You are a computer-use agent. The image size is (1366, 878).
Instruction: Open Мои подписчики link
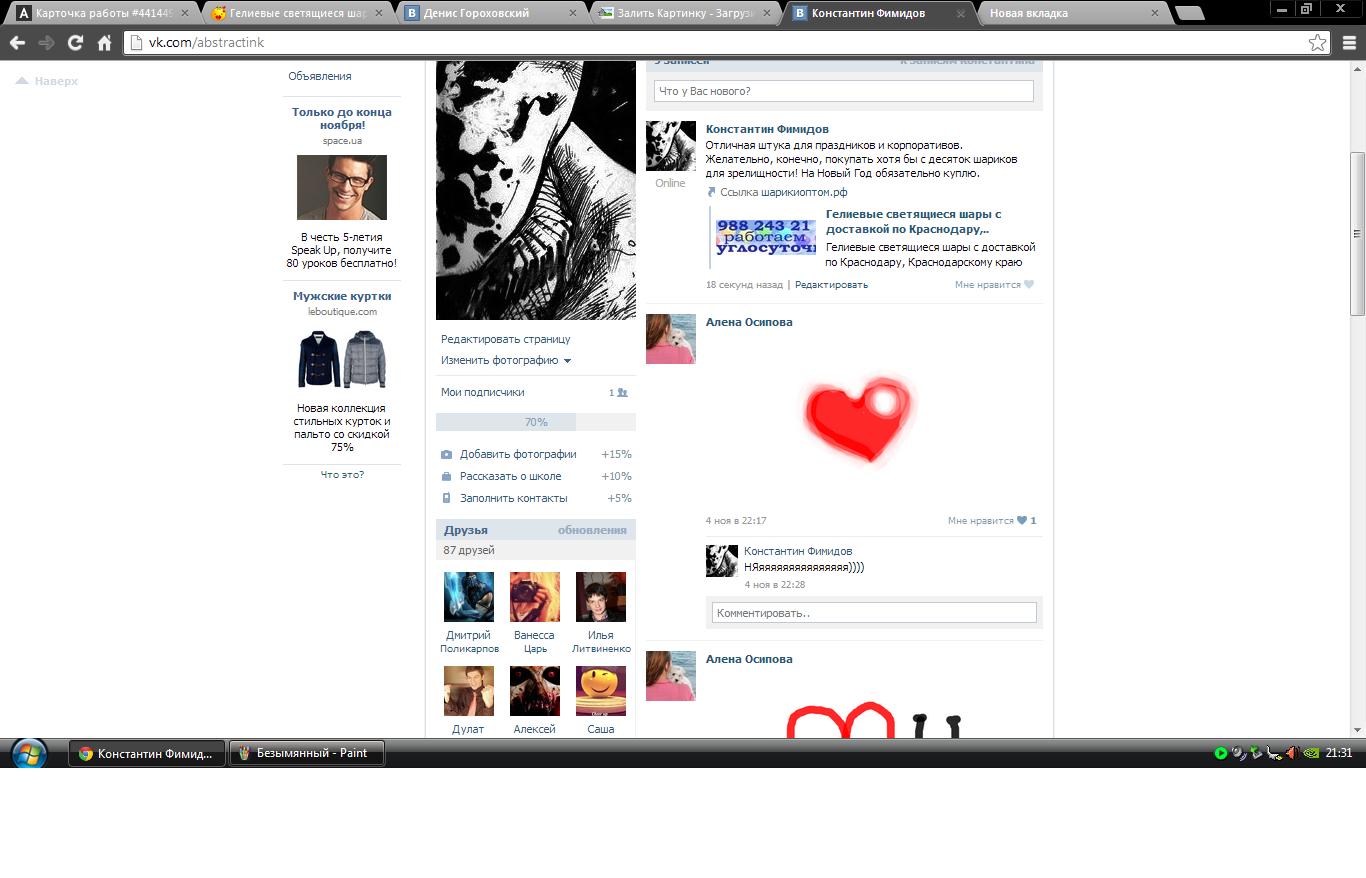pos(483,393)
